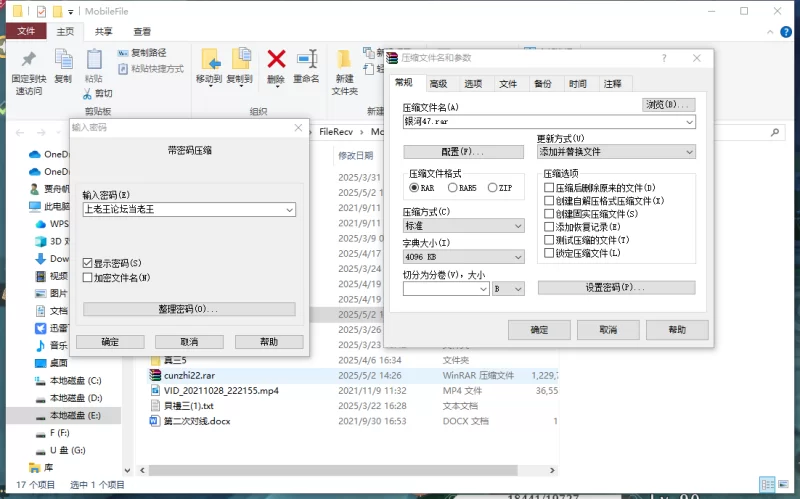Click Browse (浏览) button in WinRAR dialog
Viewport: 800px width, 499px height.
pos(668,105)
